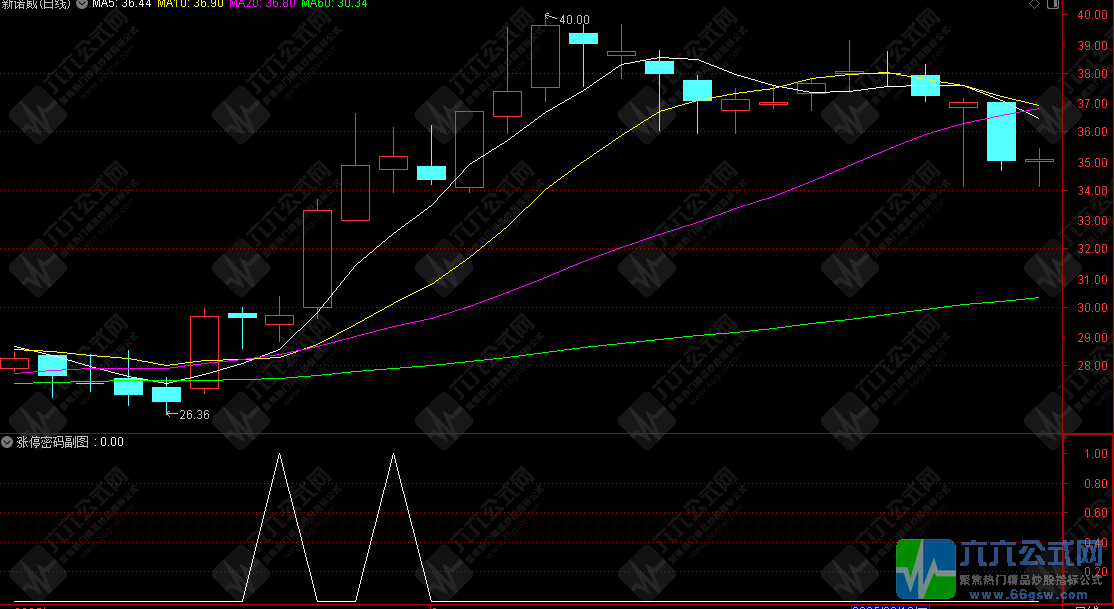The height and width of the screenshot is (609, 1114).
Task: Expand the main chart indicator dropdown arrow
Action: [x=82, y=5]
